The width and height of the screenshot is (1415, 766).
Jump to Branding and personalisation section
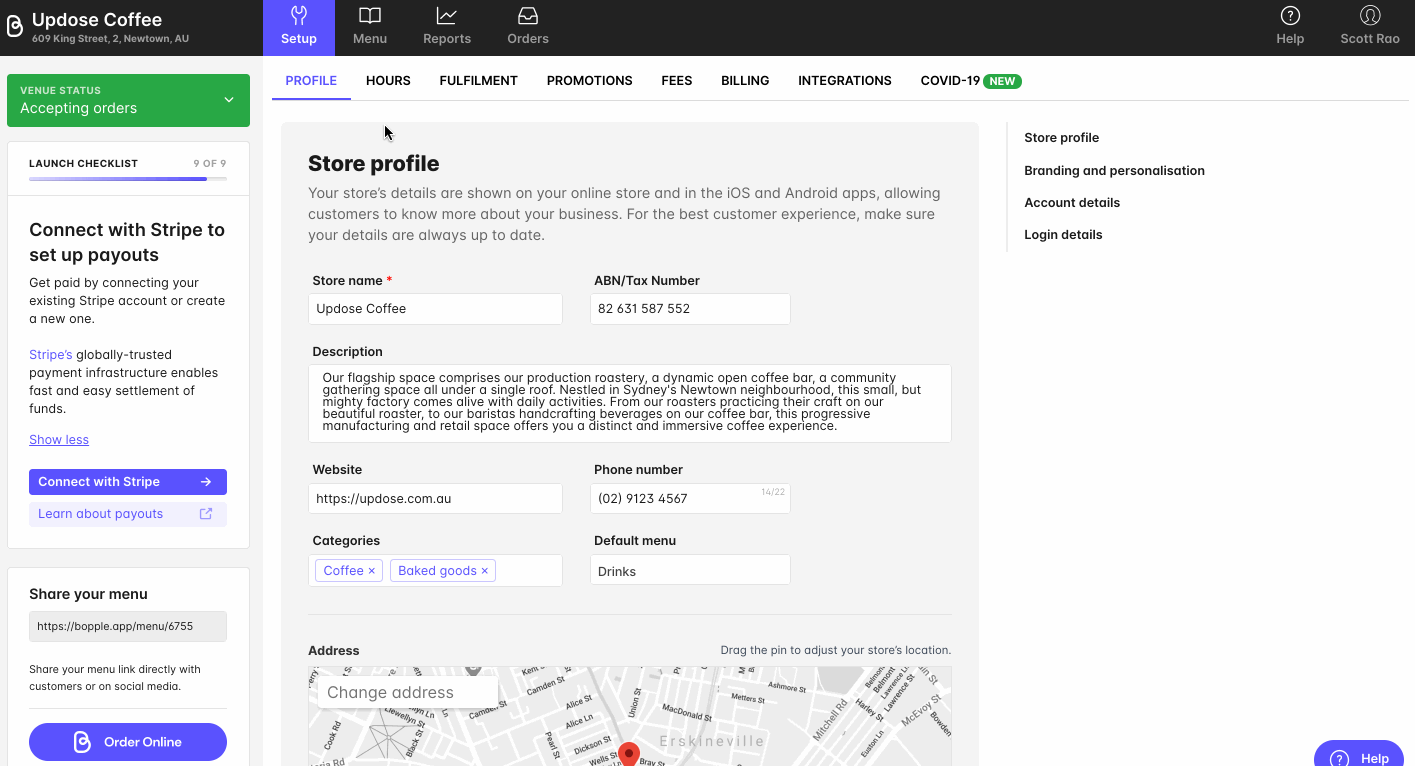pyautogui.click(x=1114, y=171)
